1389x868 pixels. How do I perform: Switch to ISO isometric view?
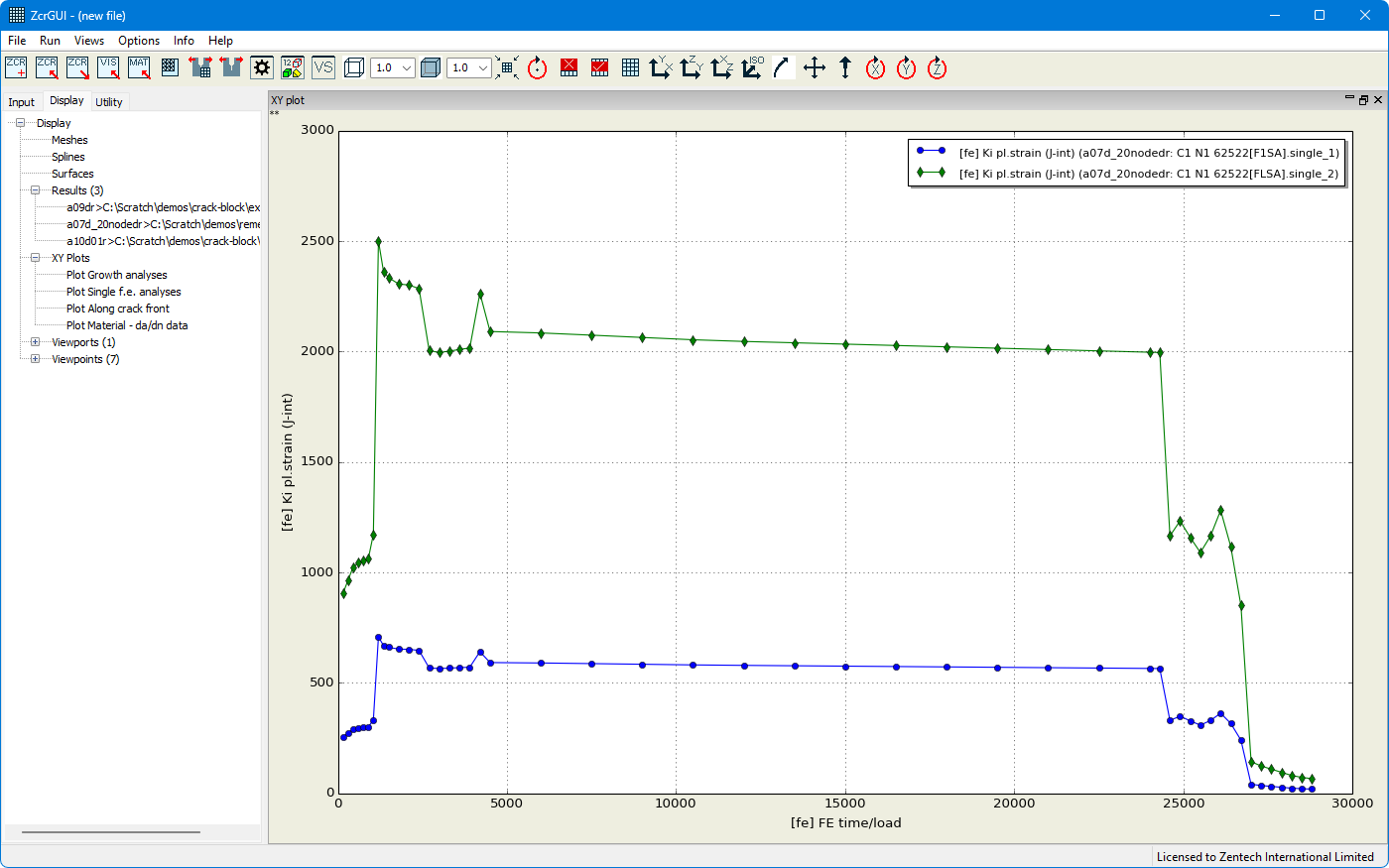point(753,67)
